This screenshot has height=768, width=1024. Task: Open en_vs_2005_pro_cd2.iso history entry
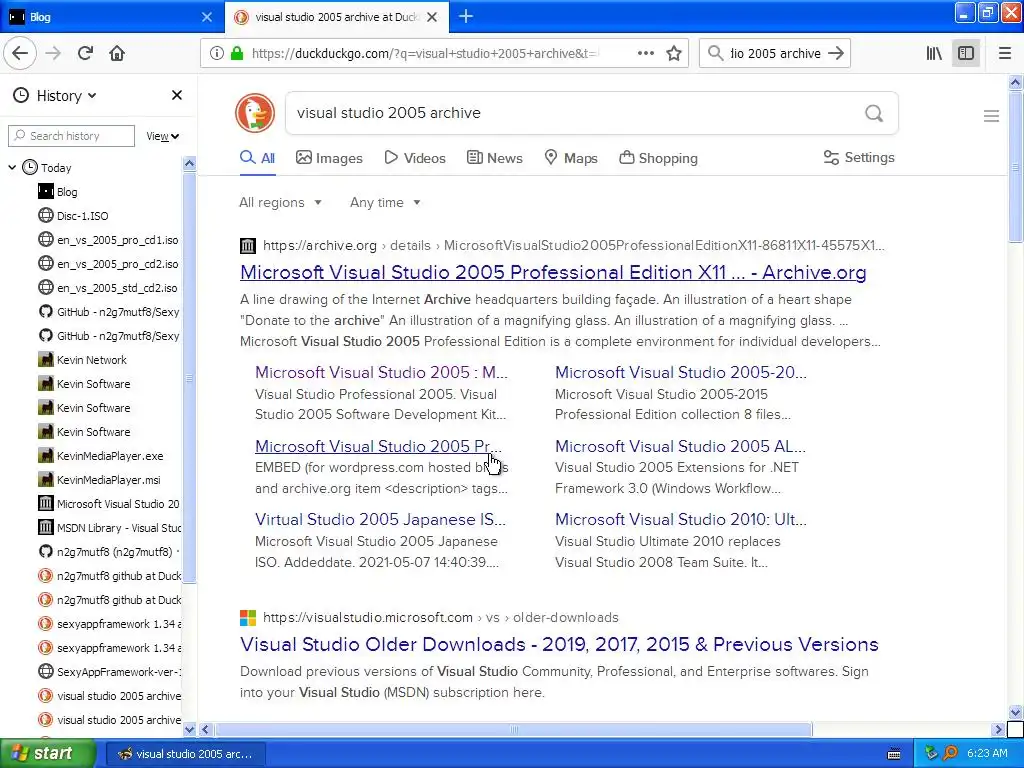click(x=108, y=264)
